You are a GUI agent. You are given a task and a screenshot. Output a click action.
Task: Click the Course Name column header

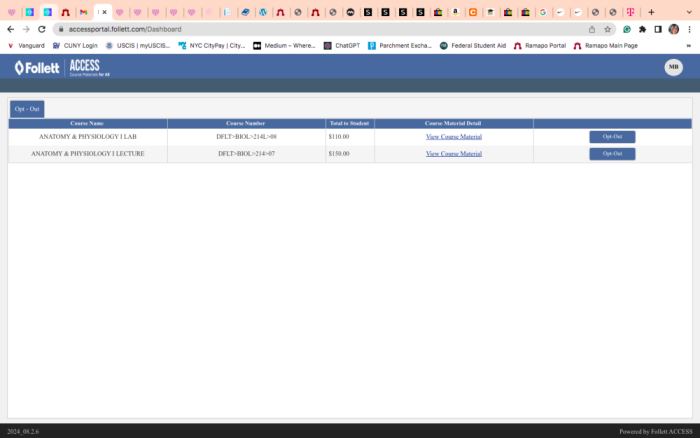(87, 123)
